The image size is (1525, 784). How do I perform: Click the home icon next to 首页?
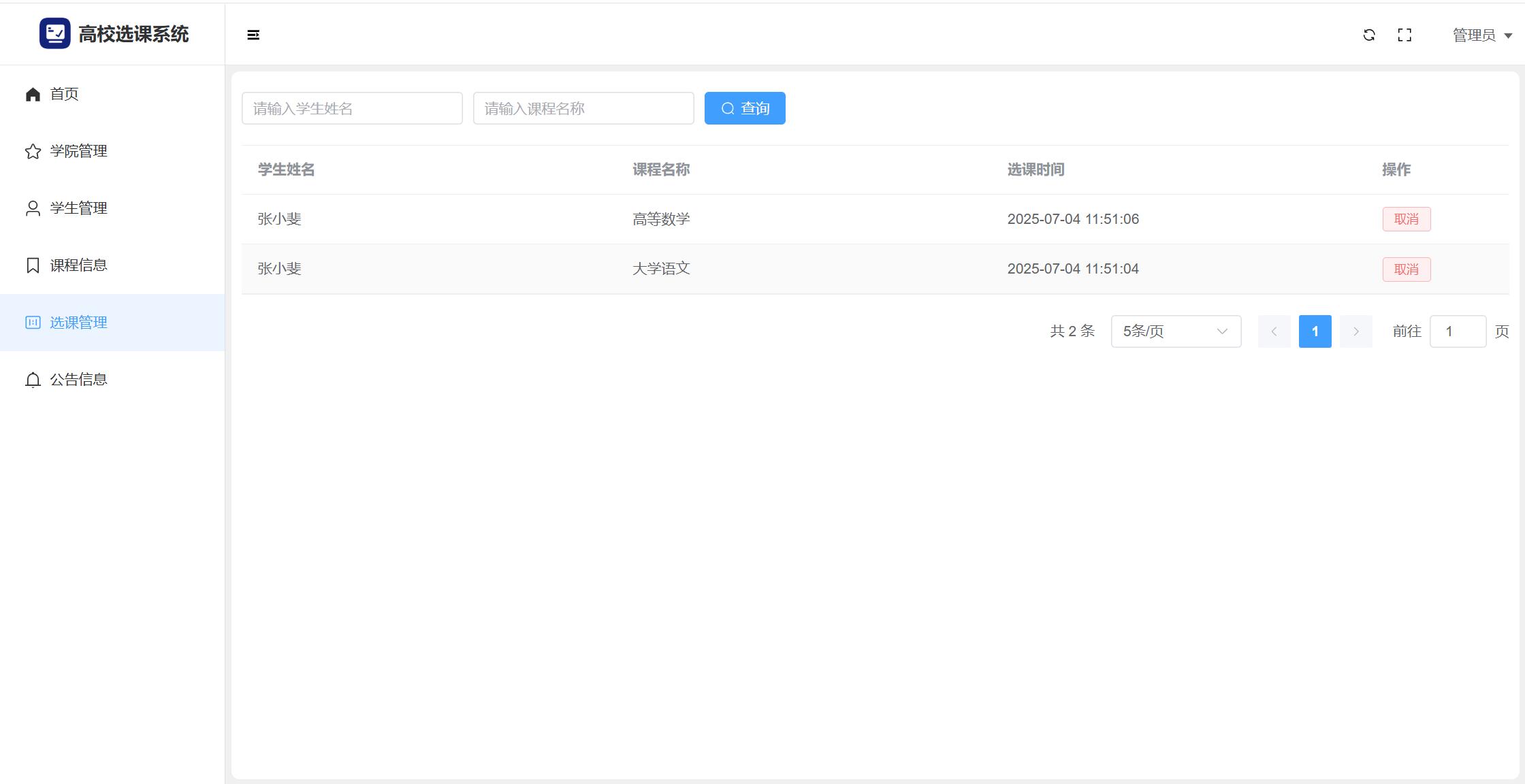coord(33,94)
